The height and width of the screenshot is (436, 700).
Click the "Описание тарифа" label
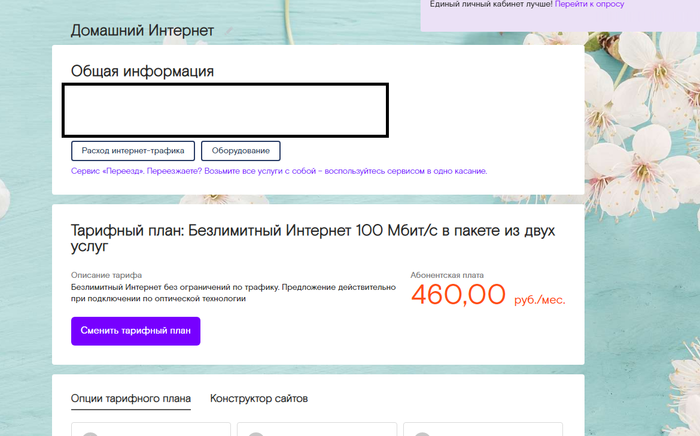click(x=106, y=275)
